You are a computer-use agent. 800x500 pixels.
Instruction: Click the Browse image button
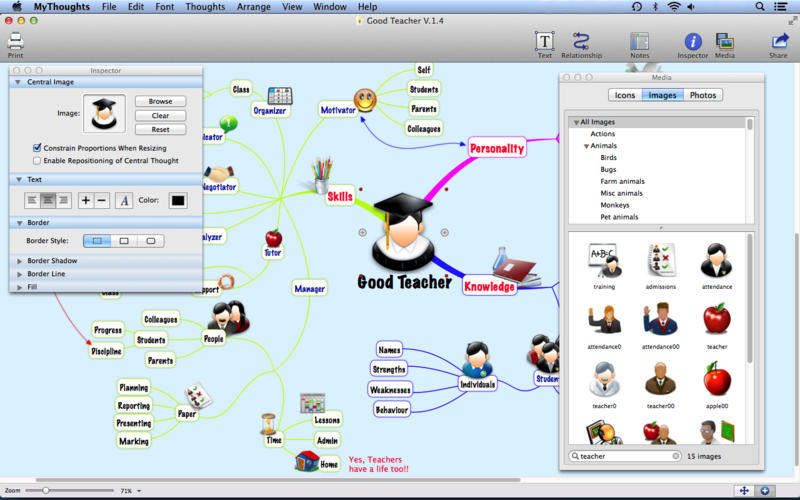click(x=160, y=102)
